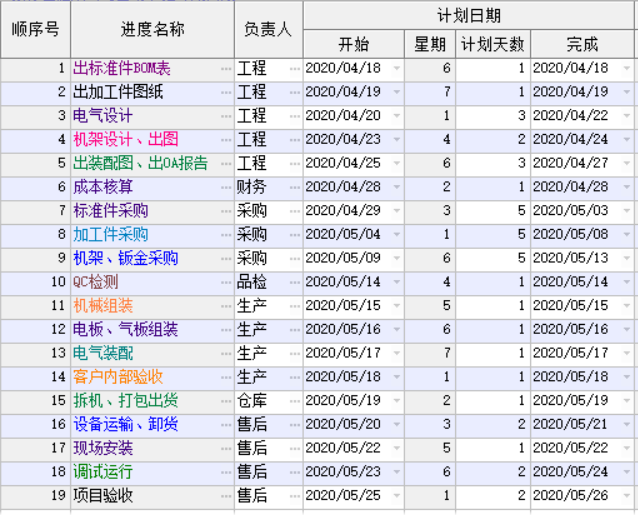638x515 pixels.
Task: Click the 计划天数 column header
Action: click(493, 44)
